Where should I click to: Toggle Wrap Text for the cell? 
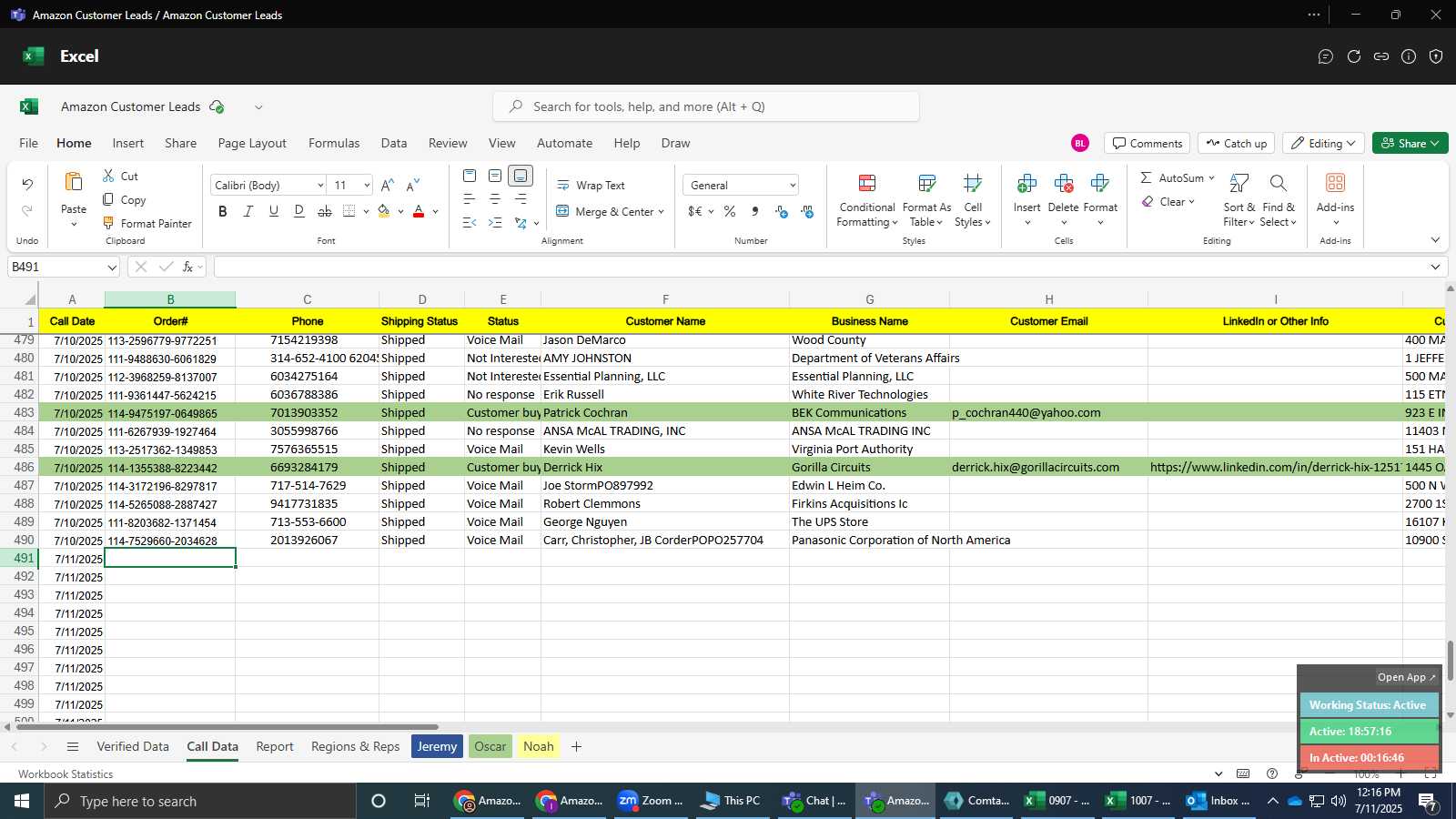tap(591, 185)
